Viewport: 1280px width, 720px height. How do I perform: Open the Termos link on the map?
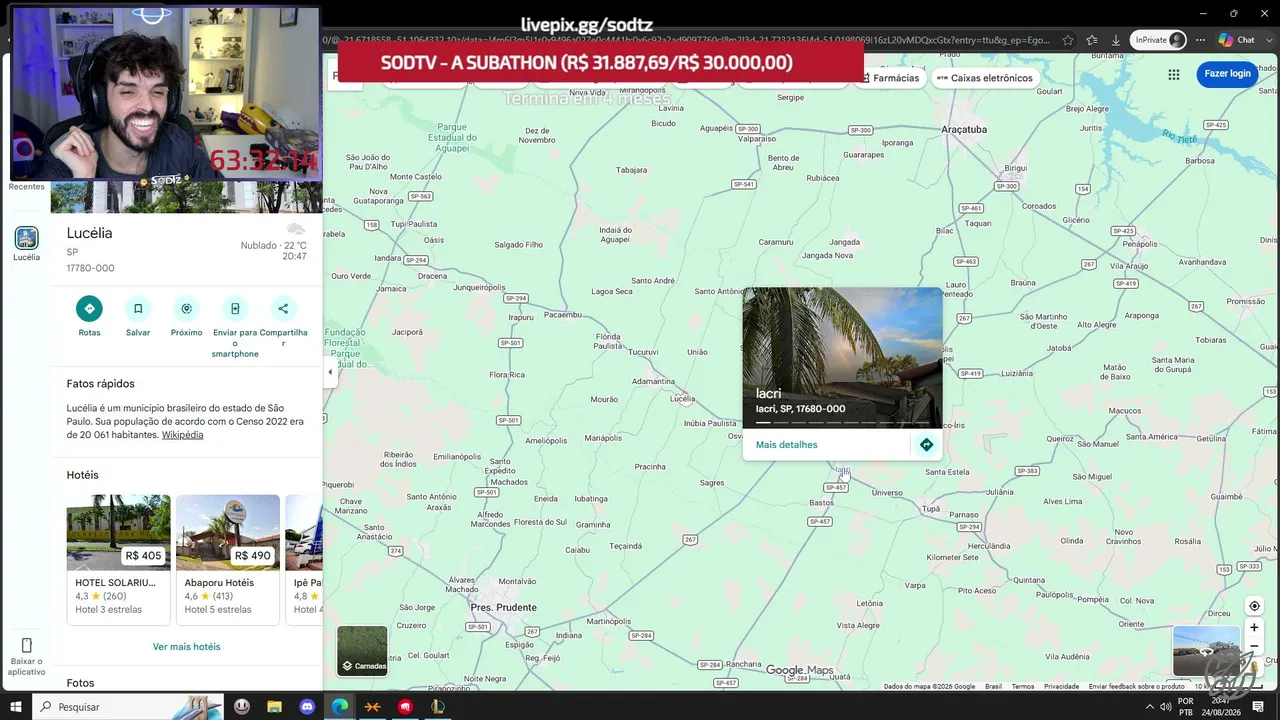coord(1023,686)
